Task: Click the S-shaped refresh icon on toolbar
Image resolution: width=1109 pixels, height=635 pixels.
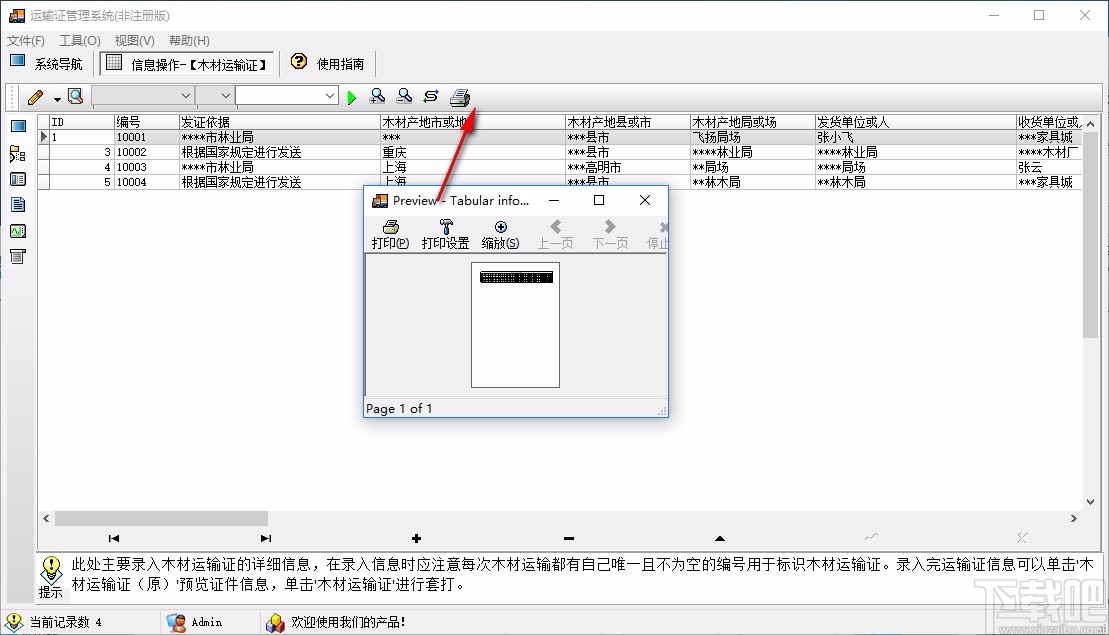Action: pos(430,96)
